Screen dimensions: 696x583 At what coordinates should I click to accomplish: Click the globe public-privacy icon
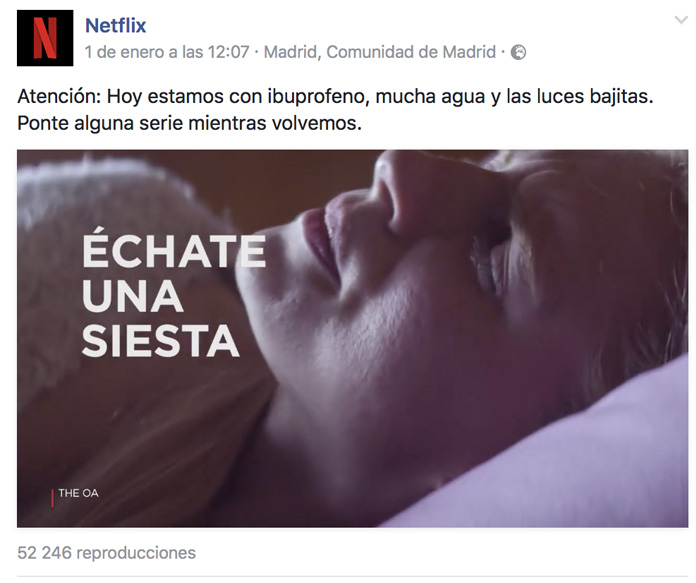pyautogui.click(x=518, y=52)
